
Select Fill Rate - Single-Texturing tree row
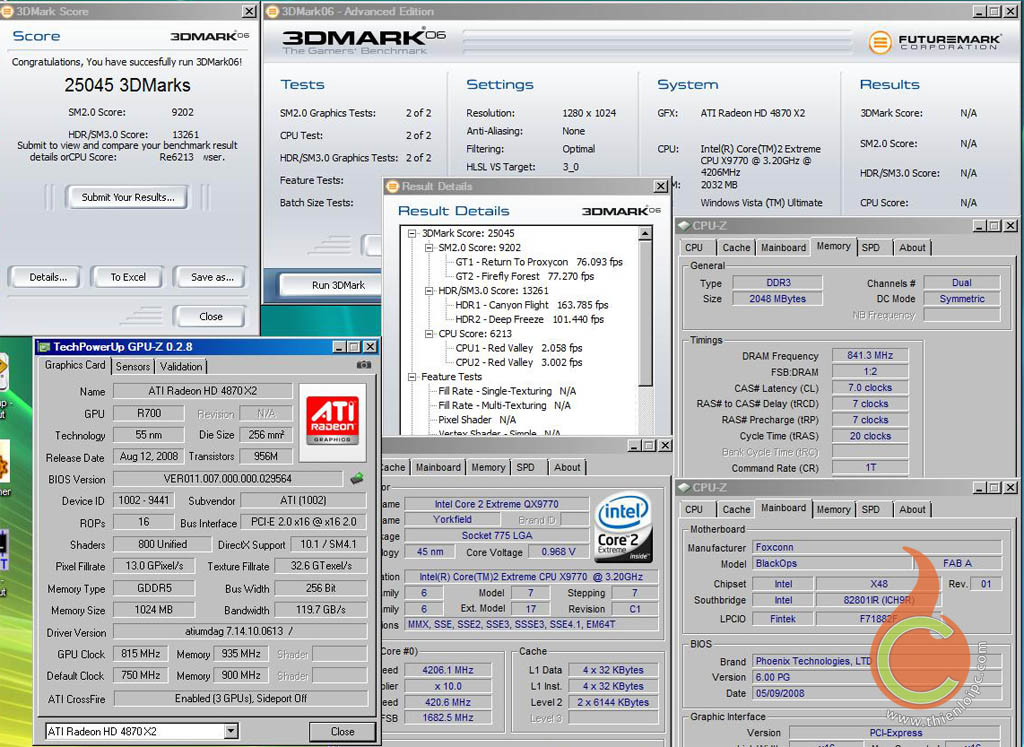pyautogui.click(x=507, y=391)
